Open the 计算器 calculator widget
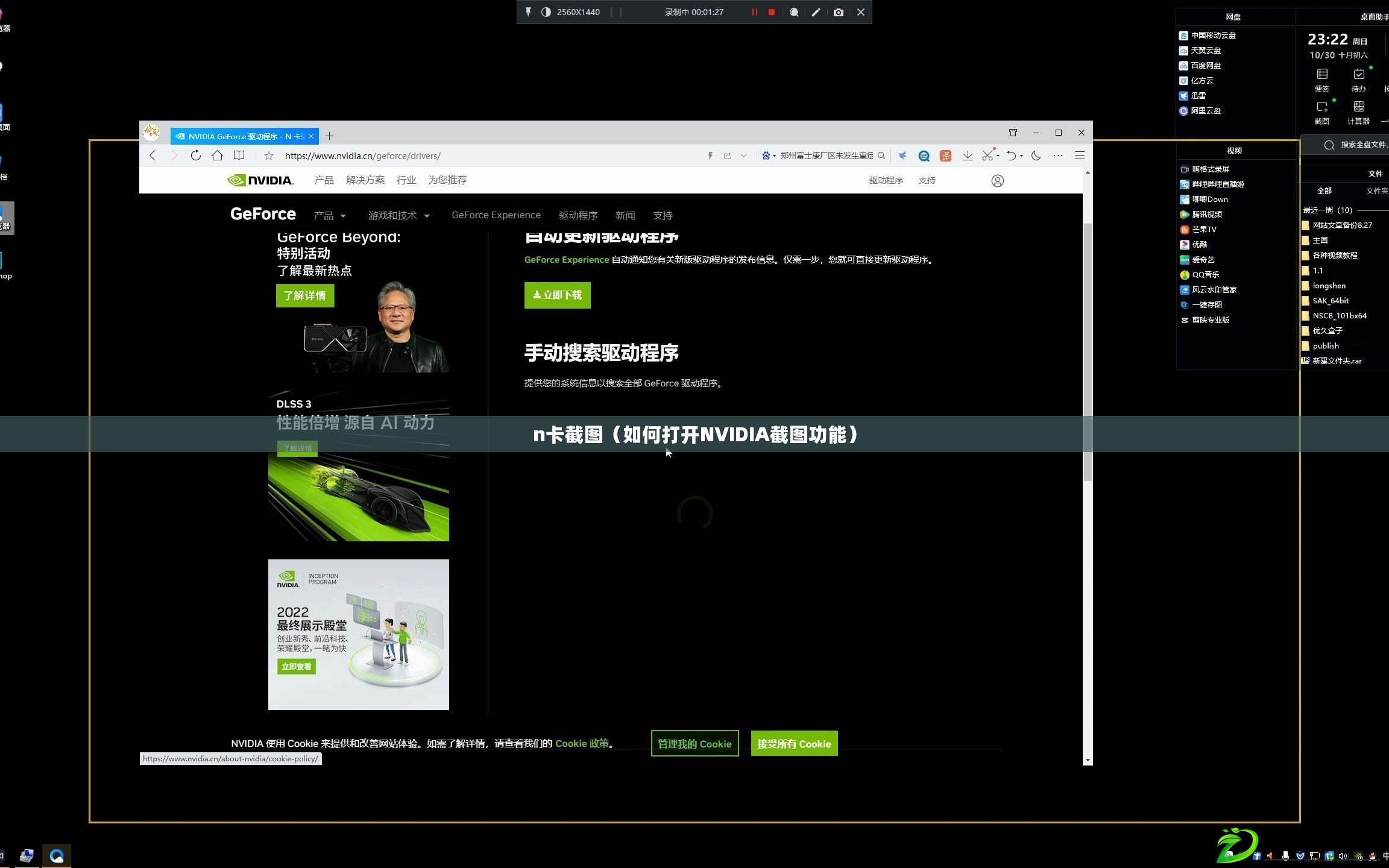Viewport: 1389px width, 868px height. (x=1358, y=113)
